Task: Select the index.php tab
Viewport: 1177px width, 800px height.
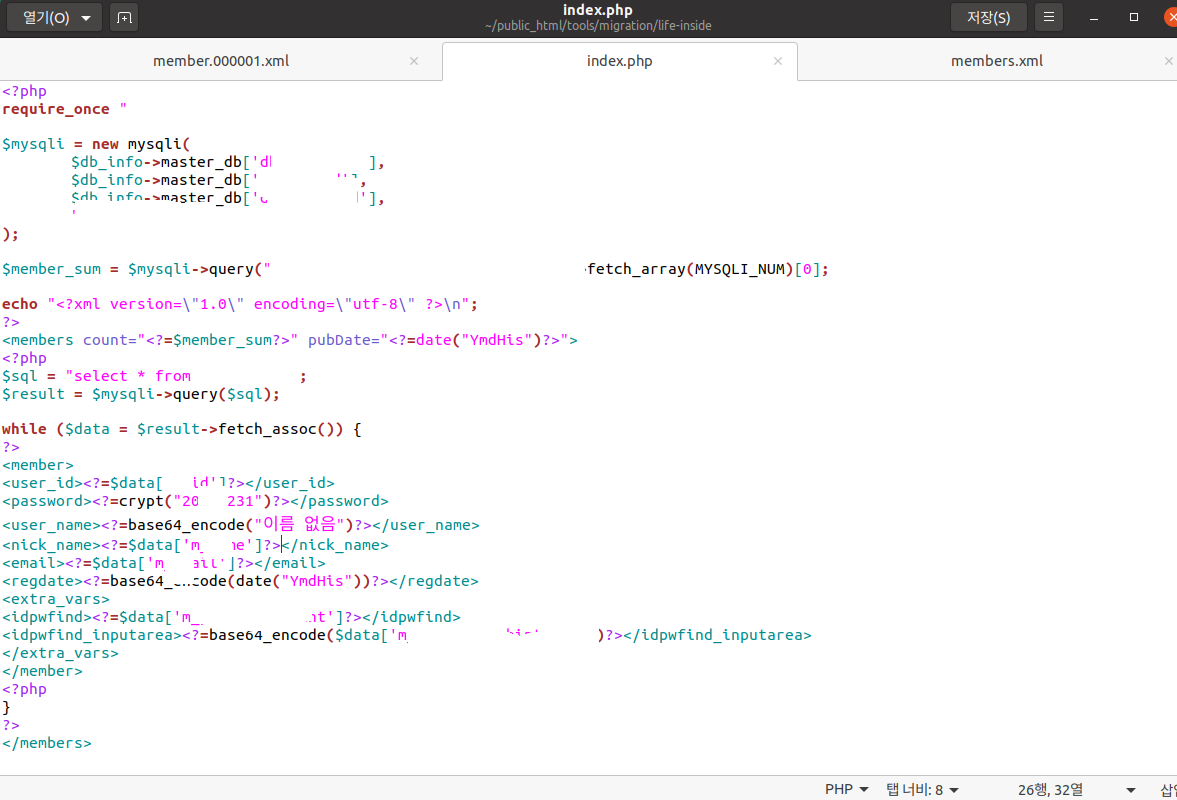Action: point(619,61)
